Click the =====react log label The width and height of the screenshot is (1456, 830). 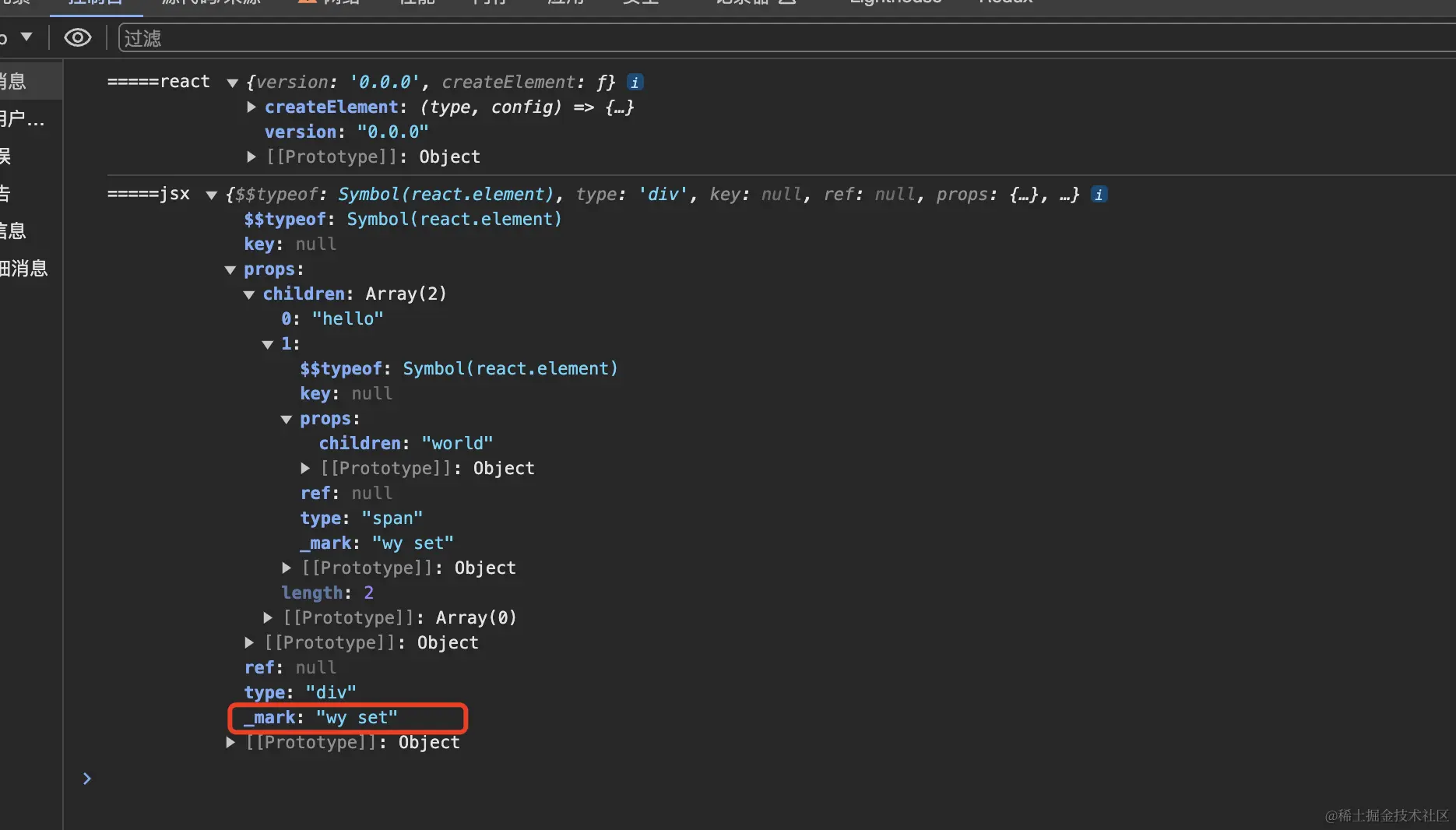[159, 82]
